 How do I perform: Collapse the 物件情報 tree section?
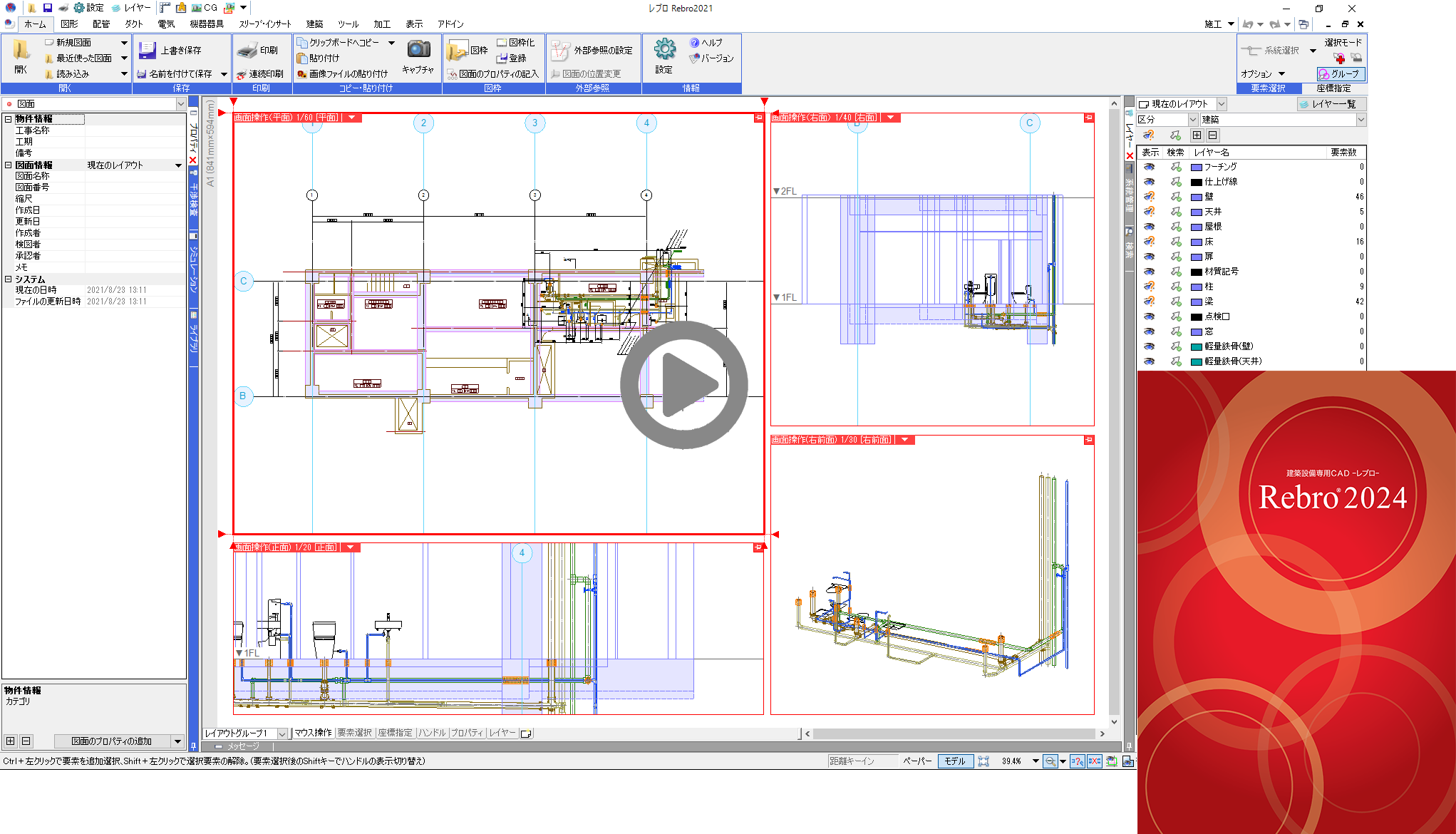[x=9, y=119]
